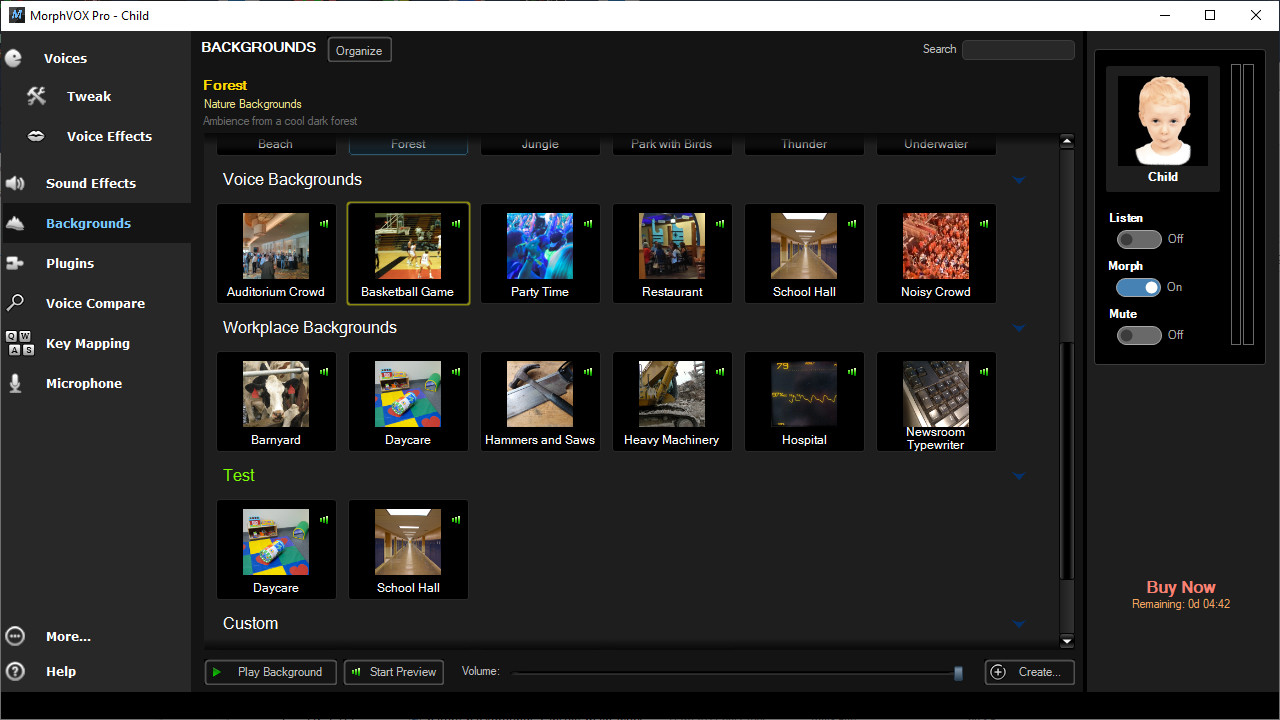Image resolution: width=1280 pixels, height=720 pixels.
Task: Enable the Mute toggle
Action: coord(1139,335)
